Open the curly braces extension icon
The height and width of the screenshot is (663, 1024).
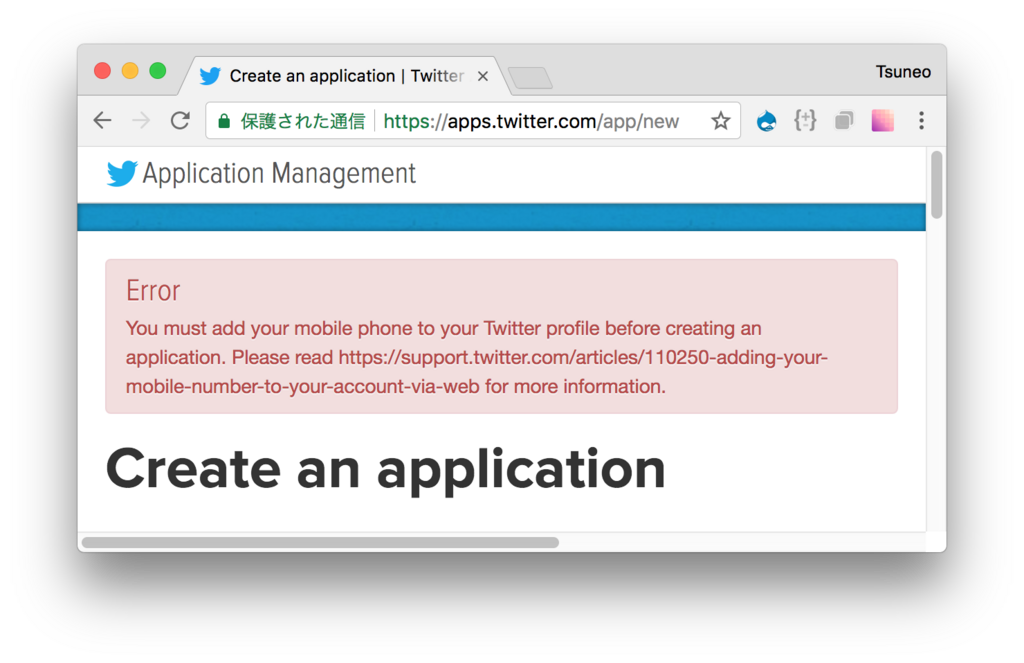pyautogui.click(x=805, y=120)
